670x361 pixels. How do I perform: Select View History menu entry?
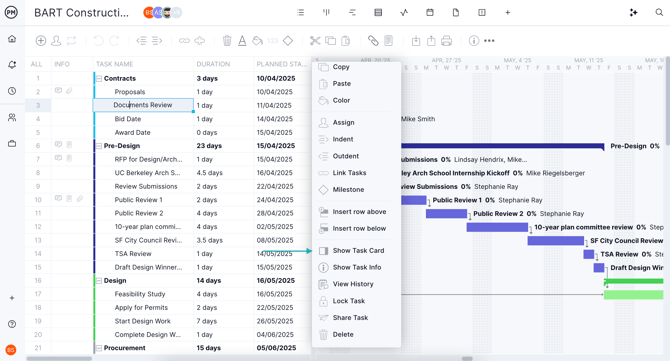coord(353,284)
